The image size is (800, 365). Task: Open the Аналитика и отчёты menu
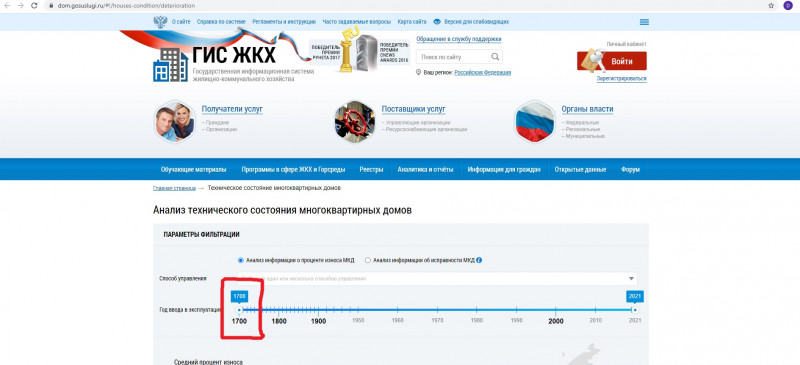pyautogui.click(x=425, y=169)
